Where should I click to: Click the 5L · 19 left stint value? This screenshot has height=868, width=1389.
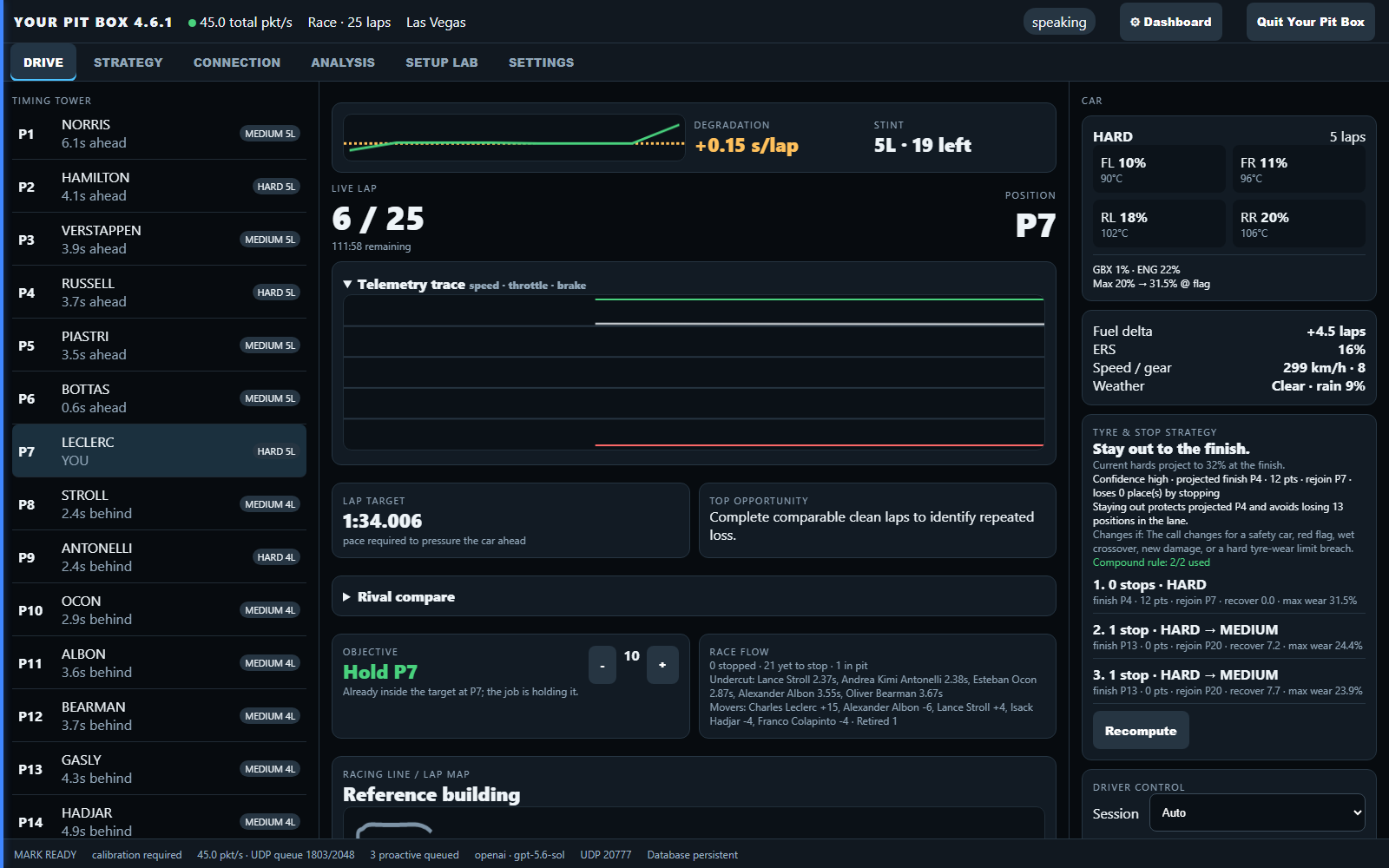point(922,145)
